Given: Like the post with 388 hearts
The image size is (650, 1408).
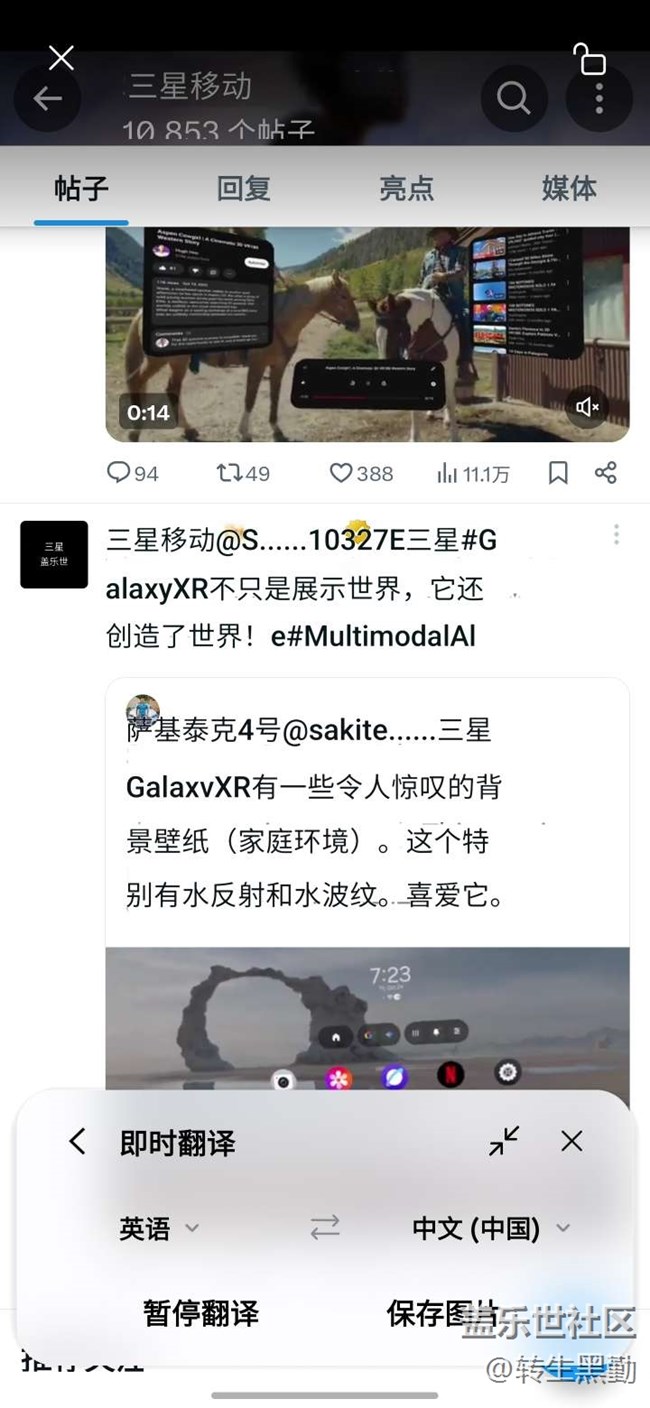Looking at the screenshot, I should coord(361,473).
